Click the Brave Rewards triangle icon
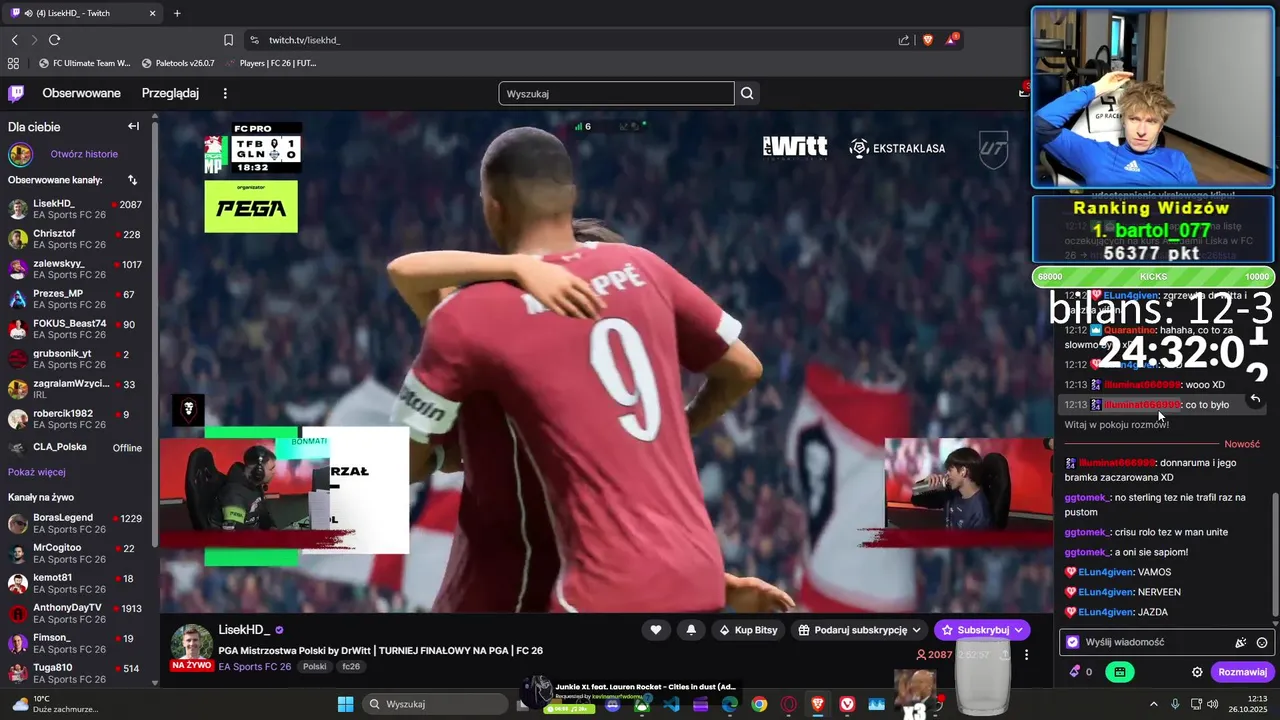This screenshot has width=1280, height=720. tap(951, 40)
